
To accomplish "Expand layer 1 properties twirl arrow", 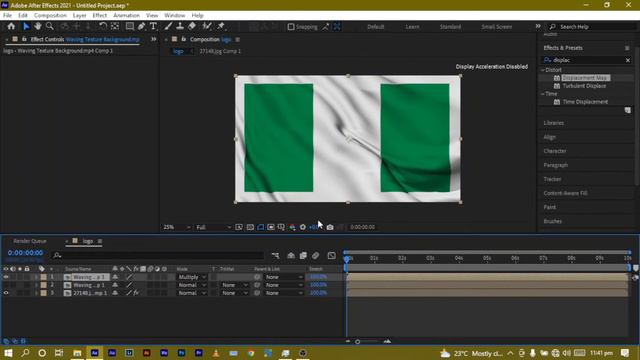I will click(36, 277).
